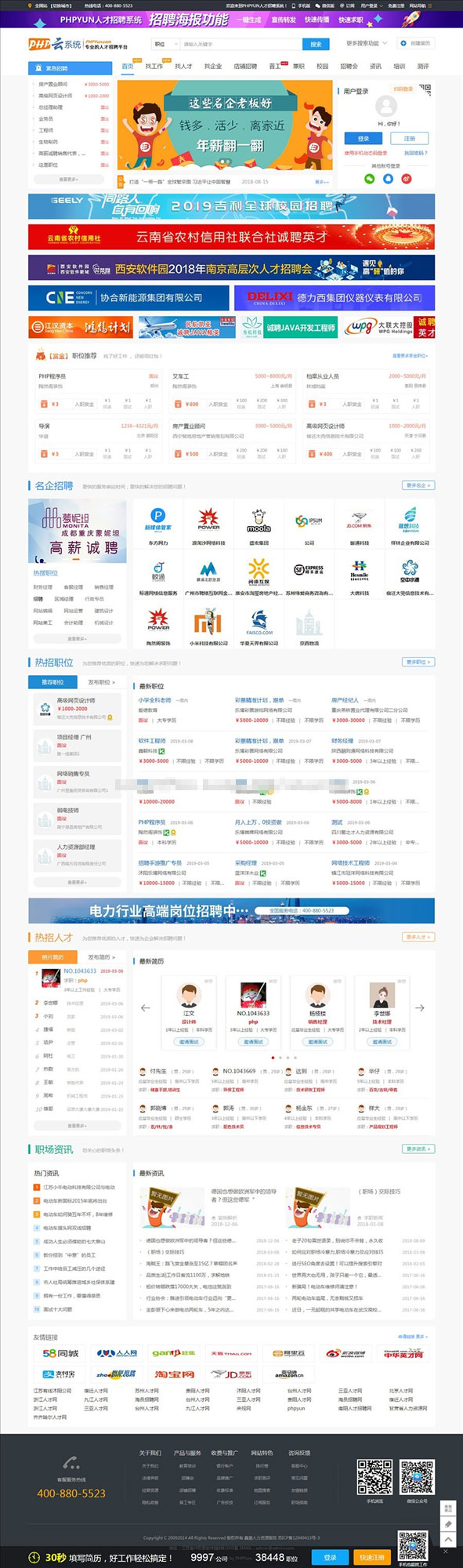Expand 查看更多 under 热搜职位 keywords
Viewport: 463px width, 1568px height.
pos(77,639)
